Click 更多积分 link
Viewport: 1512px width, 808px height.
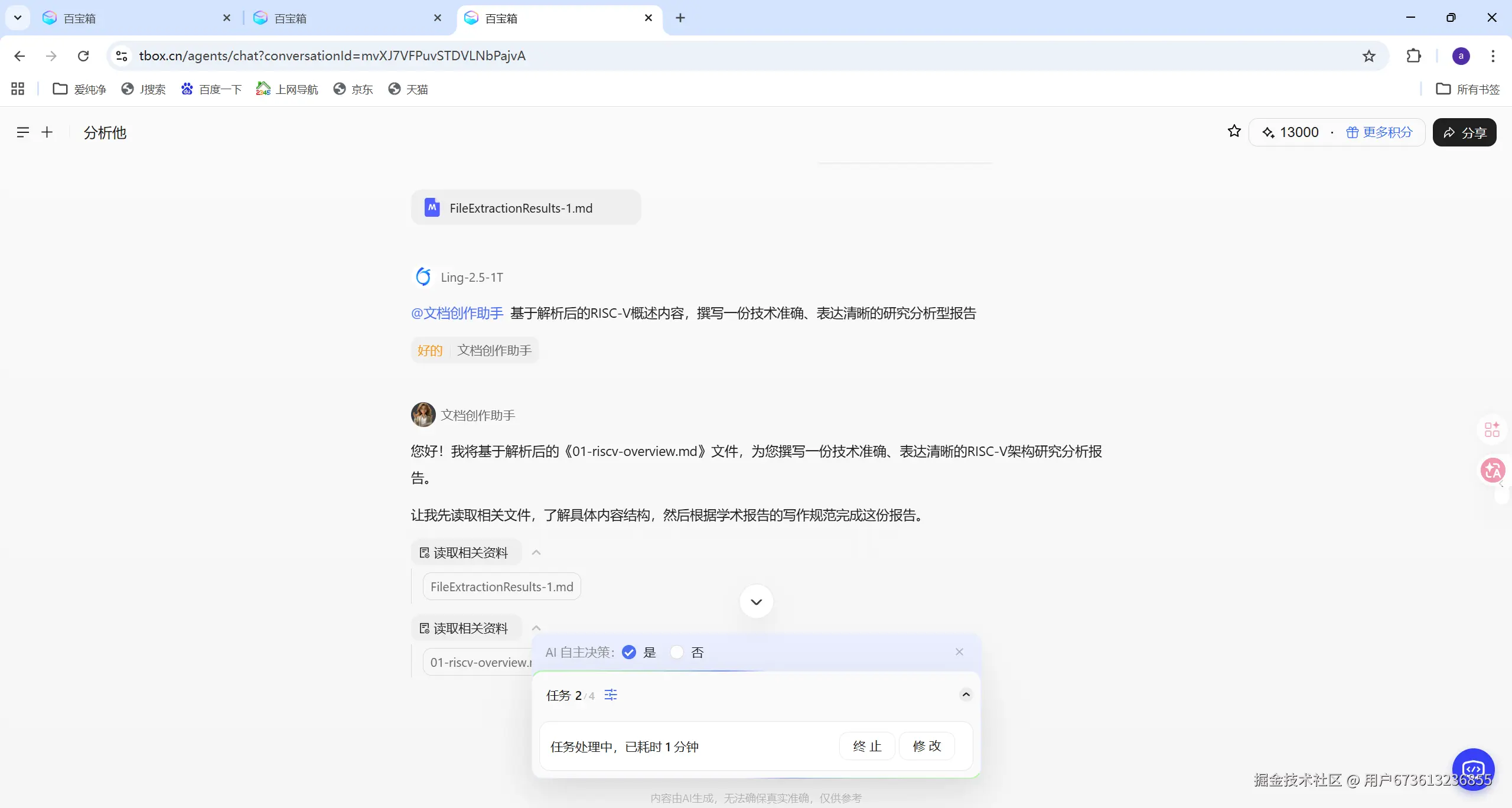1380,132
